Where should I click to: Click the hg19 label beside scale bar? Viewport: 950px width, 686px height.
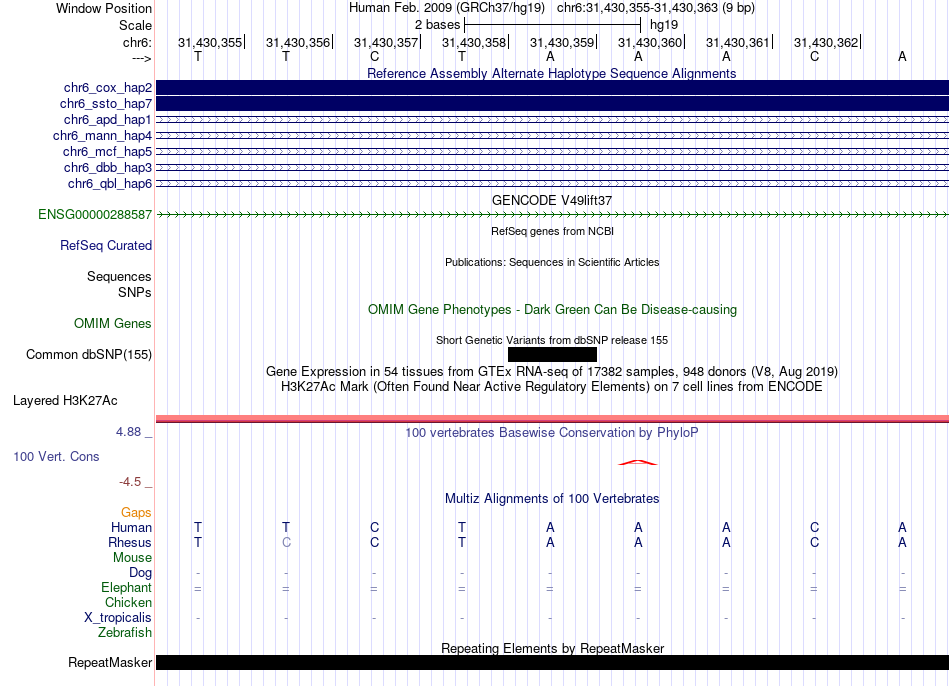coord(663,25)
